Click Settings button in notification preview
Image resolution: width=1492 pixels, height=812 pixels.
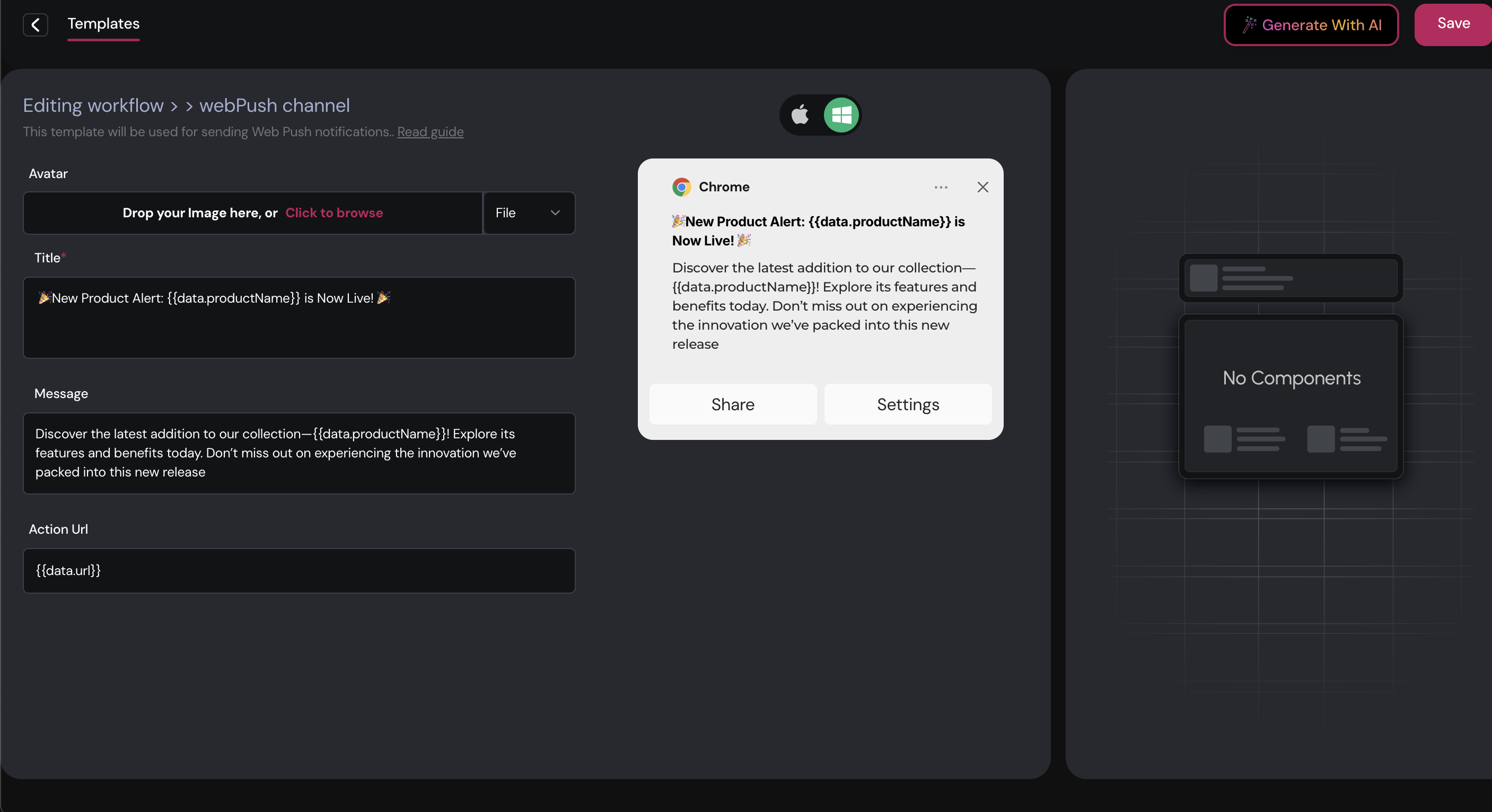click(x=908, y=404)
